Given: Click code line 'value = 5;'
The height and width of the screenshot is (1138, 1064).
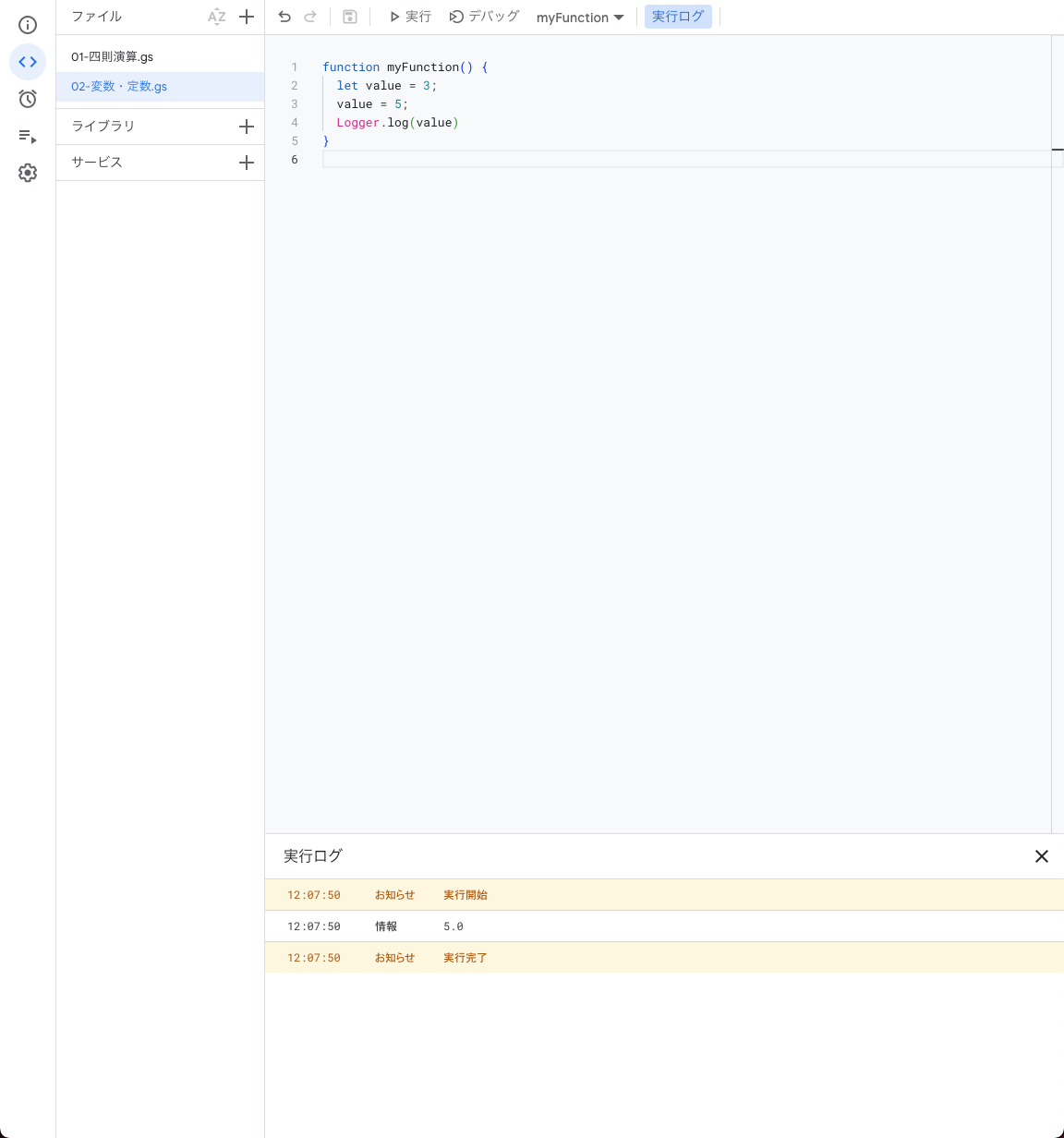Looking at the screenshot, I should click(372, 104).
